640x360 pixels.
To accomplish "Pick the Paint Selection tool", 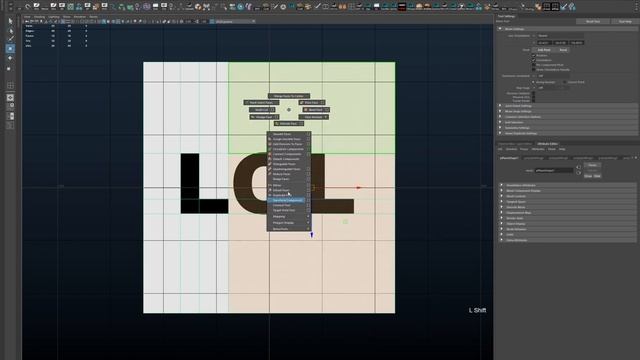I will 10,39.
